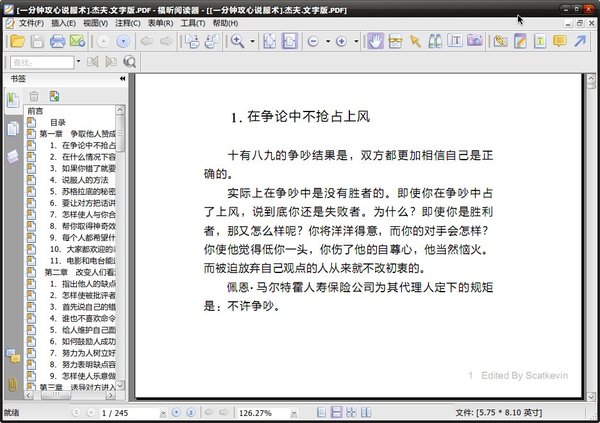Open the magnifier zoom tool dropdown arrow

(253, 41)
